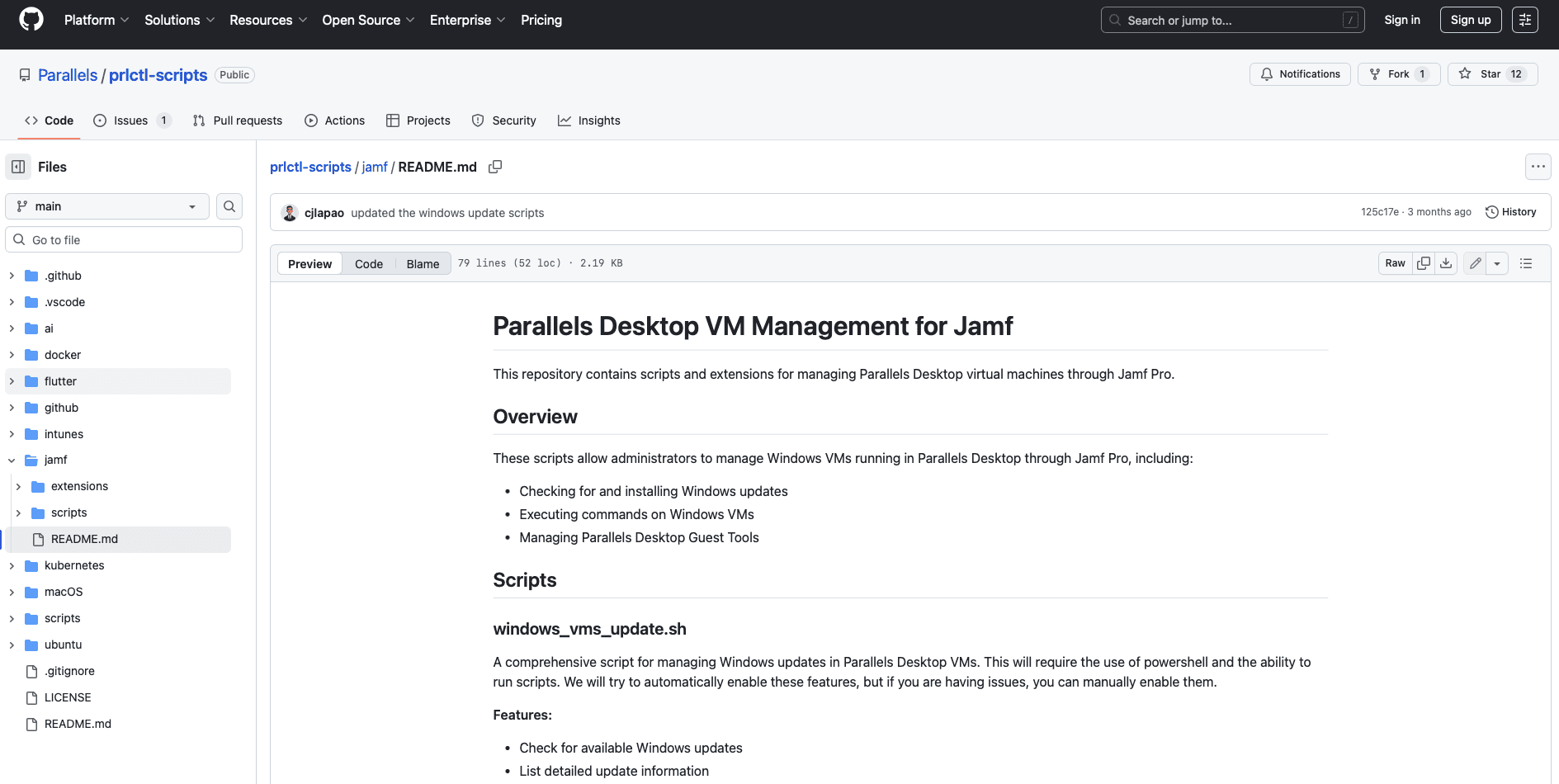The width and height of the screenshot is (1559, 784).
Task: Download the raw README file
Action: pos(1446,262)
